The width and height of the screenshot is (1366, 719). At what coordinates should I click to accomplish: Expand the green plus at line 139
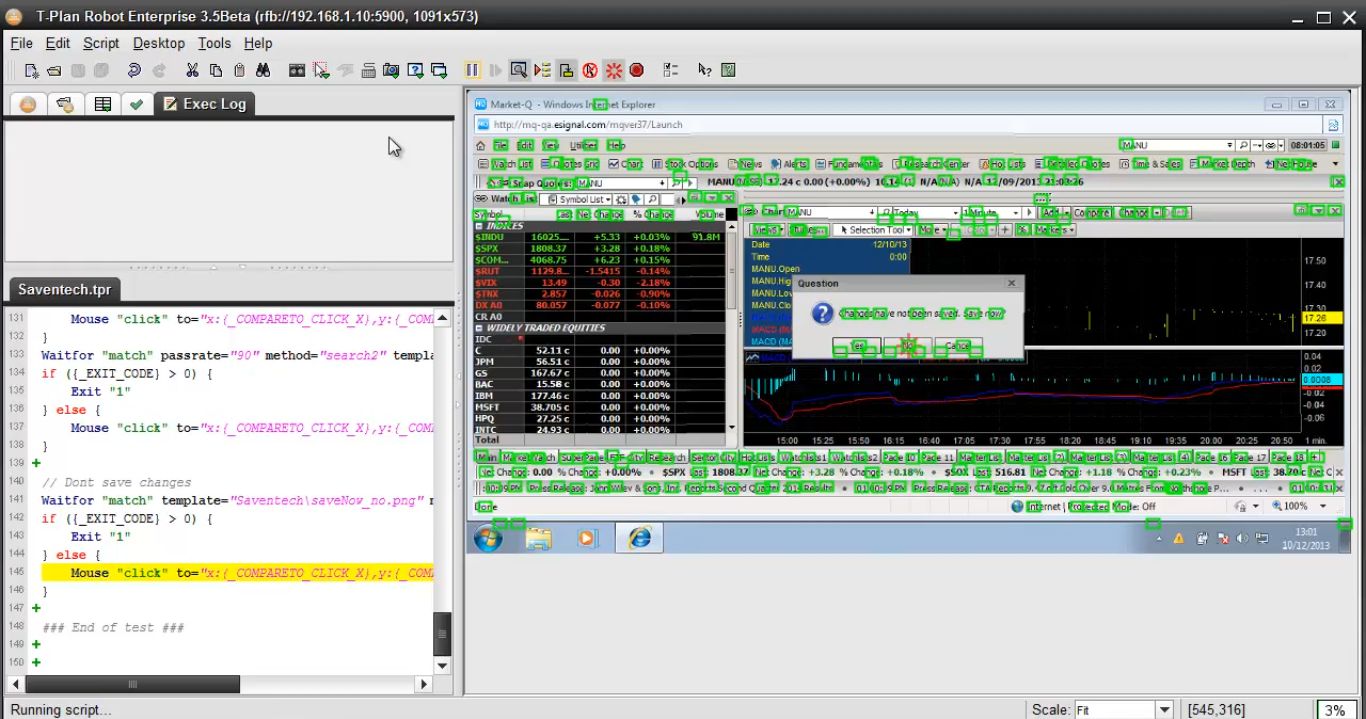point(37,463)
